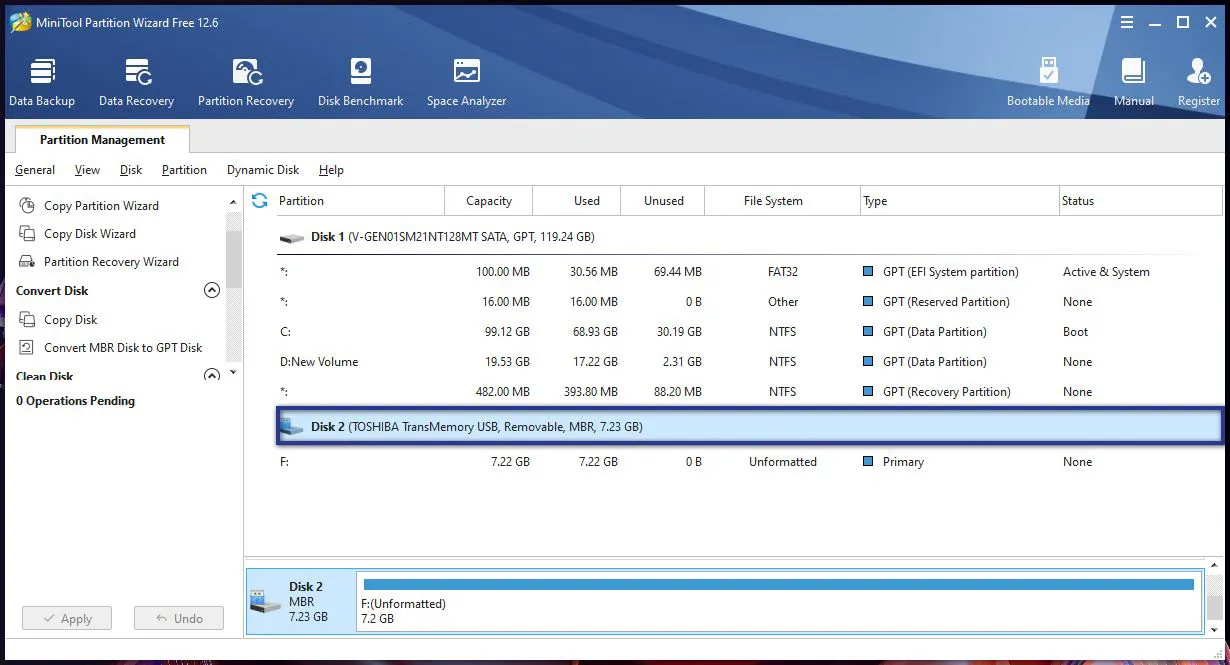The width and height of the screenshot is (1230, 665).
Task: Open the Dynamic Disk menu
Action: coord(262,170)
